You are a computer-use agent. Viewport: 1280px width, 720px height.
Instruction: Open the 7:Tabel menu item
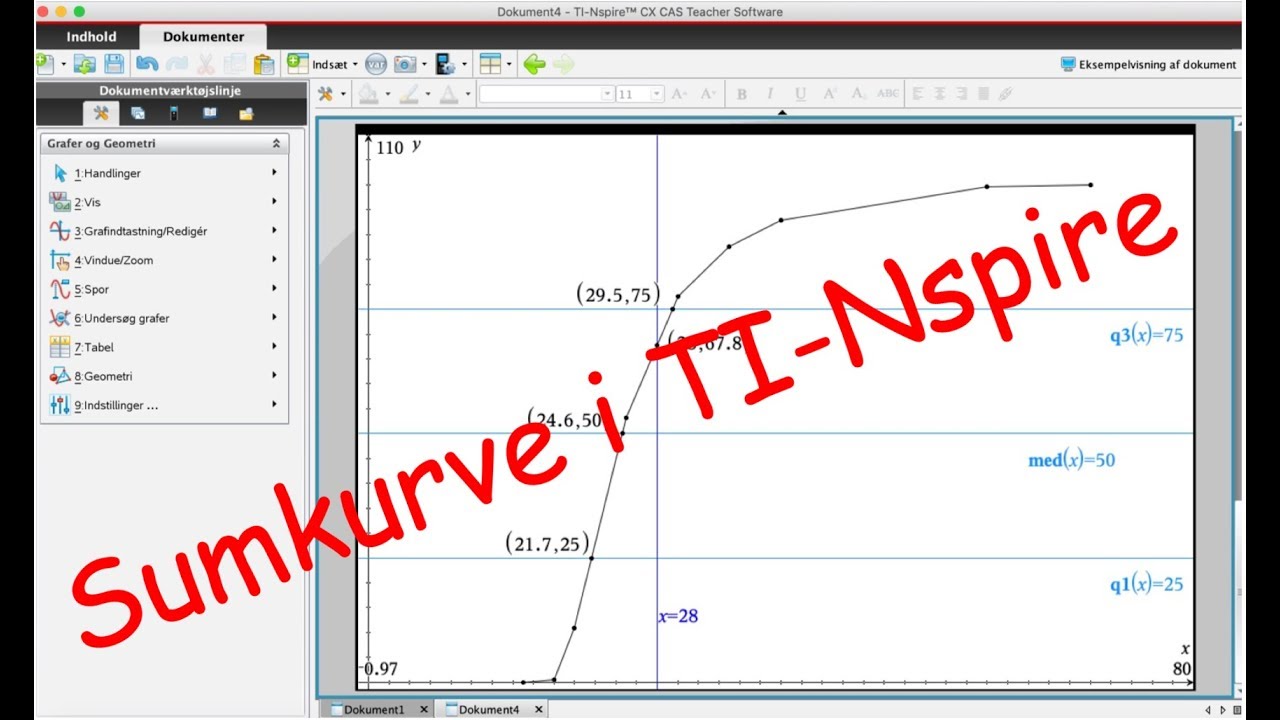tap(164, 347)
